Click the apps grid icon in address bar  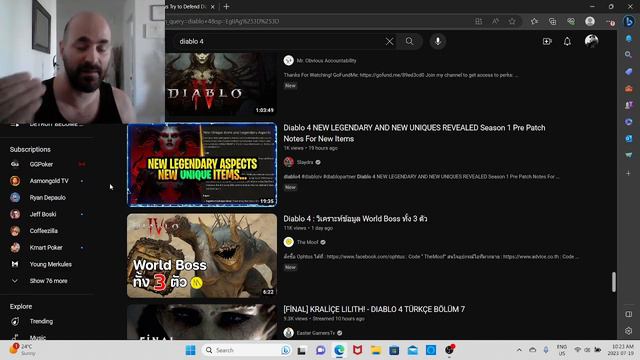(478, 21)
